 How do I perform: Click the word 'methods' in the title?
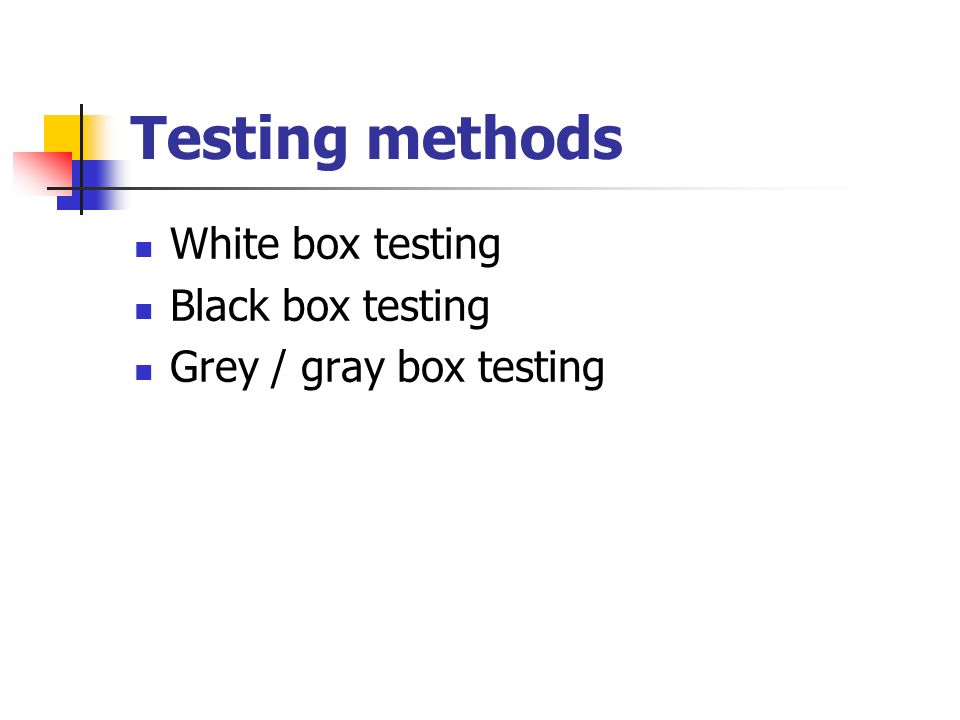coord(495,139)
